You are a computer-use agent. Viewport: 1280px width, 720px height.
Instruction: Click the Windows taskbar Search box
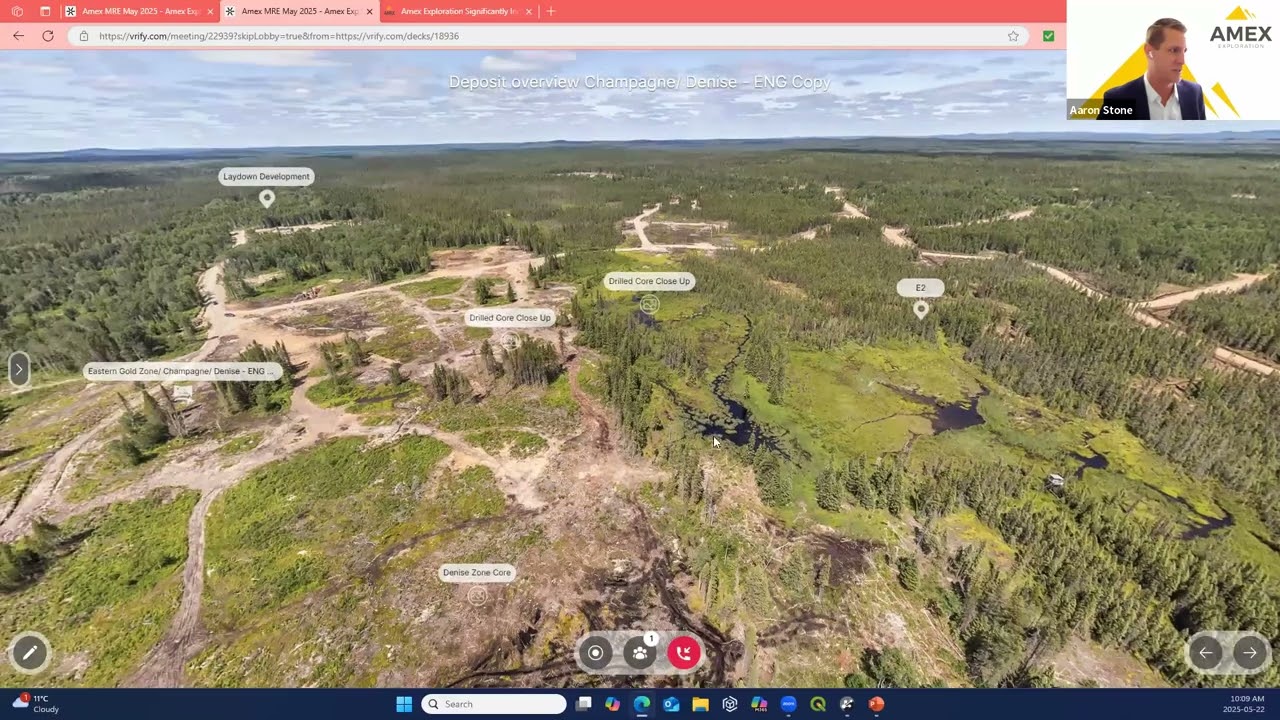pyautogui.click(x=494, y=704)
